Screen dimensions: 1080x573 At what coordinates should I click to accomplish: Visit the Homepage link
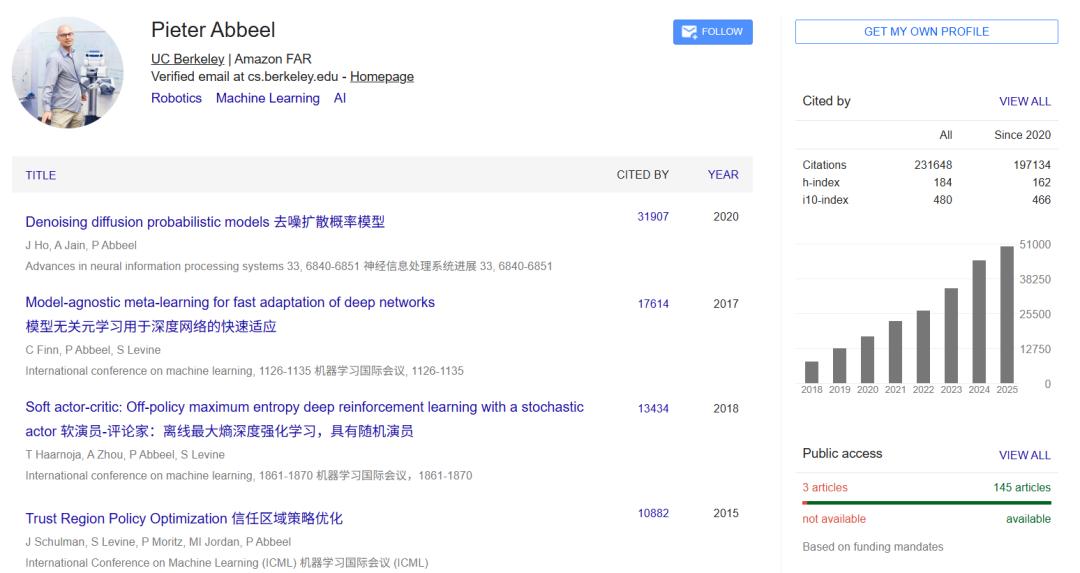click(x=381, y=77)
